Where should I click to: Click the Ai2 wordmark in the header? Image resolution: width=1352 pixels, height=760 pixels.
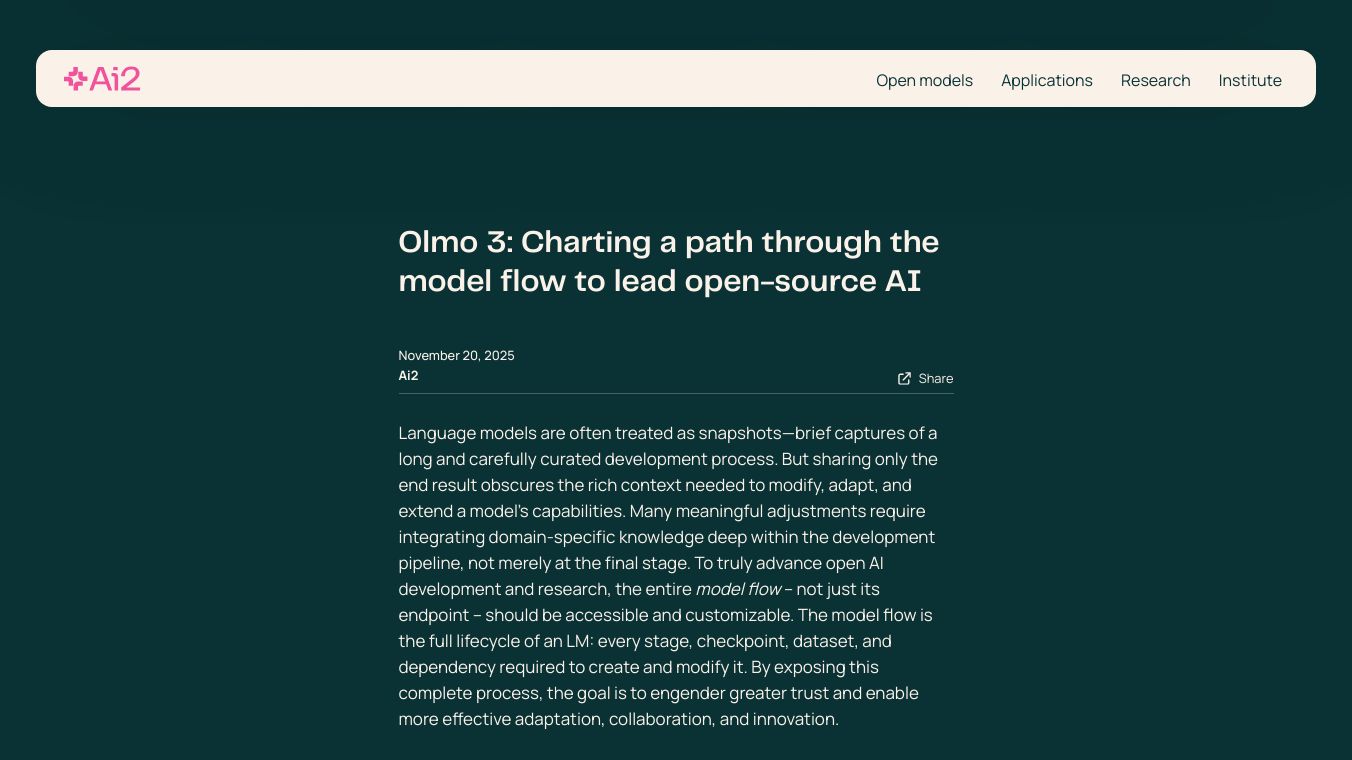point(115,79)
